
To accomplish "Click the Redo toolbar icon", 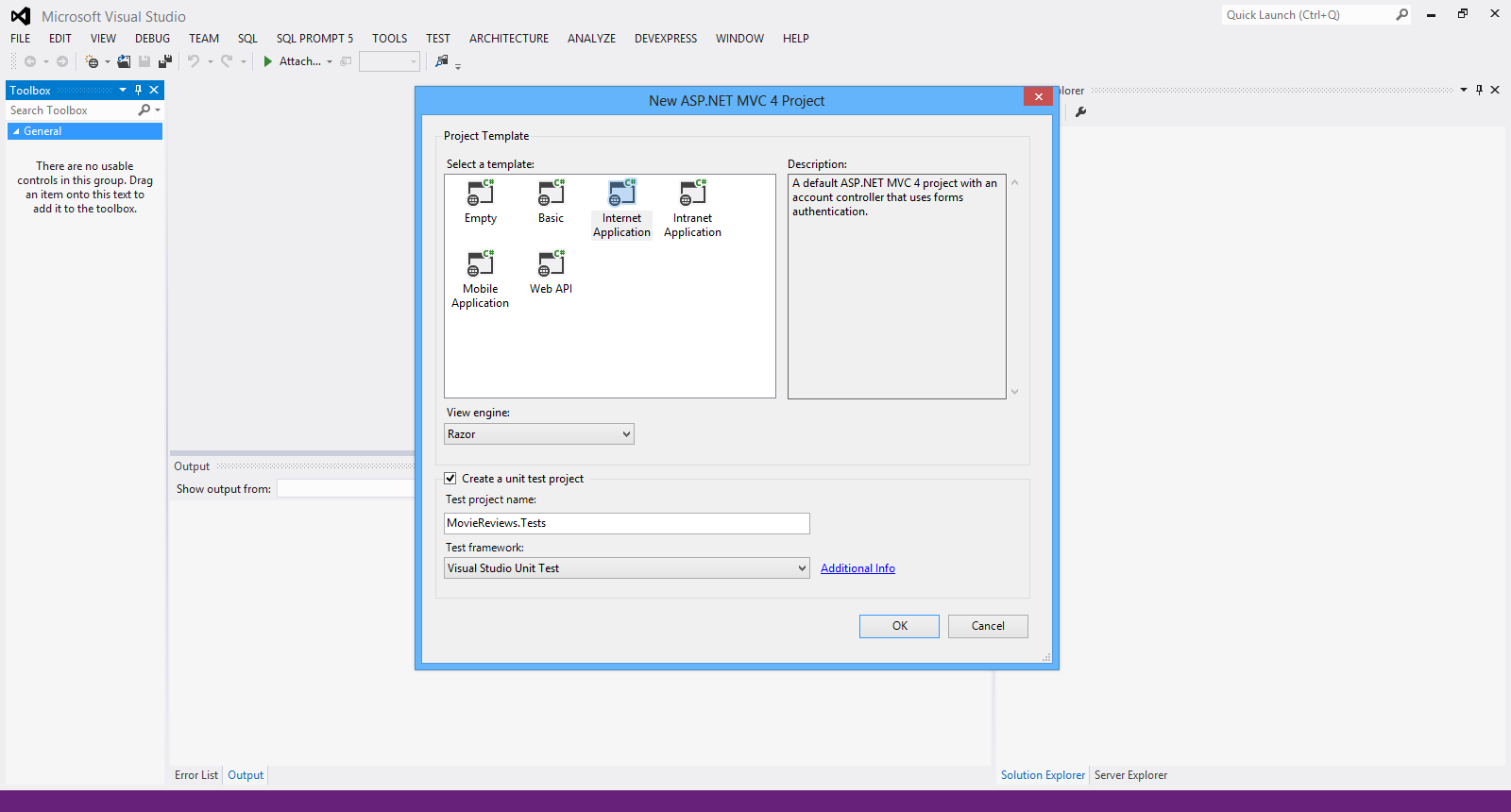I will click(227, 61).
